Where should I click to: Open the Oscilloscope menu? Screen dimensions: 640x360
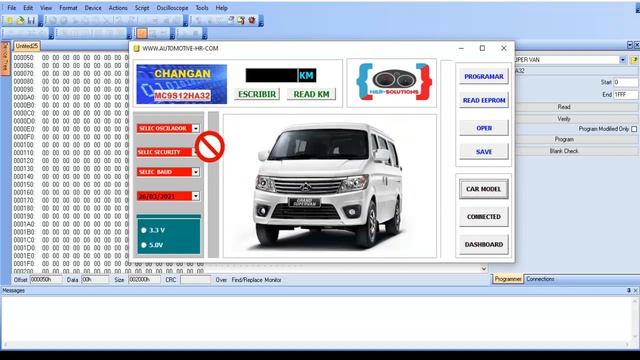pos(172,8)
